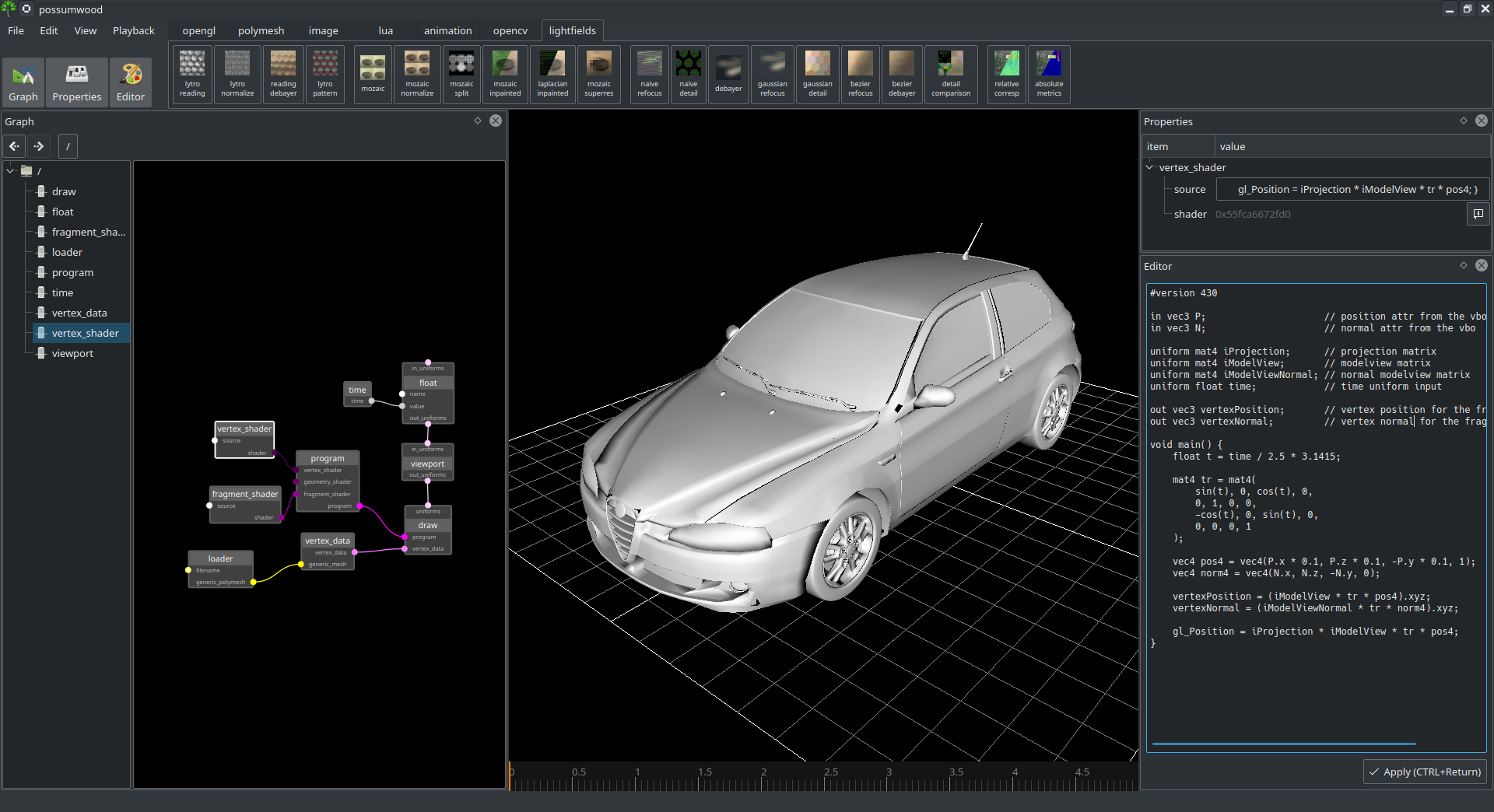Image resolution: width=1494 pixels, height=812 pixels.
Task: Choose the naive refocus tool icon
Action: [649, 74]
